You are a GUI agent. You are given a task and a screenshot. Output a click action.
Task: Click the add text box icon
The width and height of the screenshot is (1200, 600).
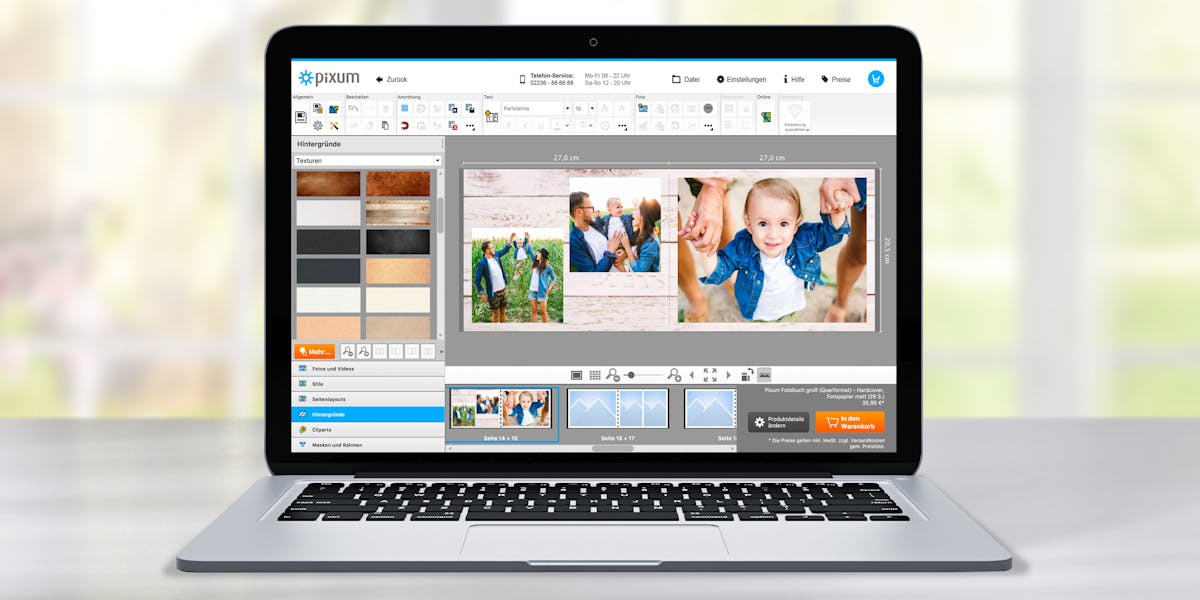tap(491, 116)
